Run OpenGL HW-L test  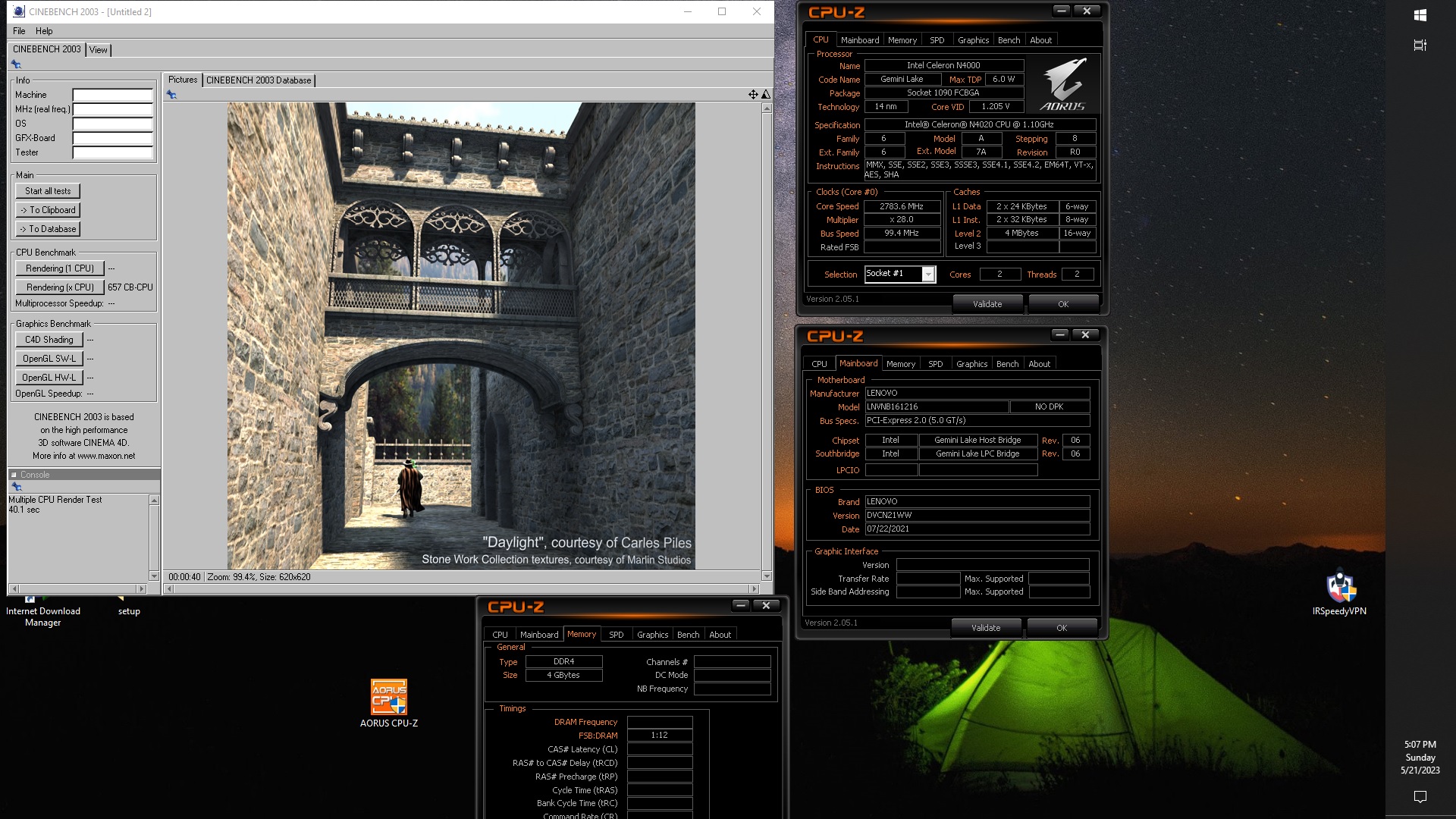(x=49, y=378)
